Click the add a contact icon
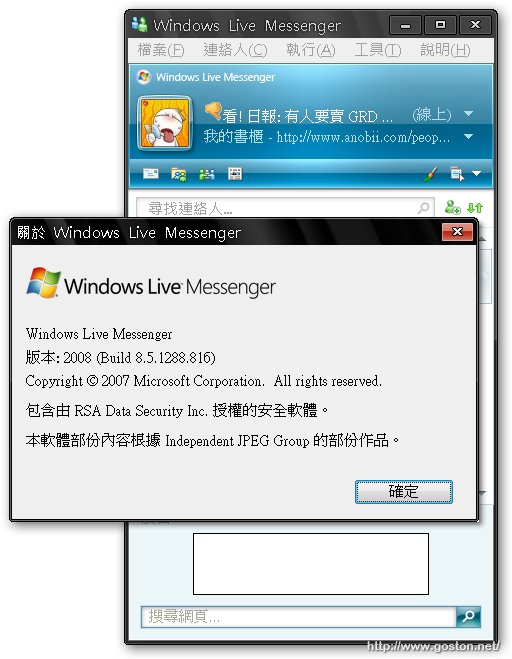Image resolution: width=512 pixels, height=659 pixels. 452,207
